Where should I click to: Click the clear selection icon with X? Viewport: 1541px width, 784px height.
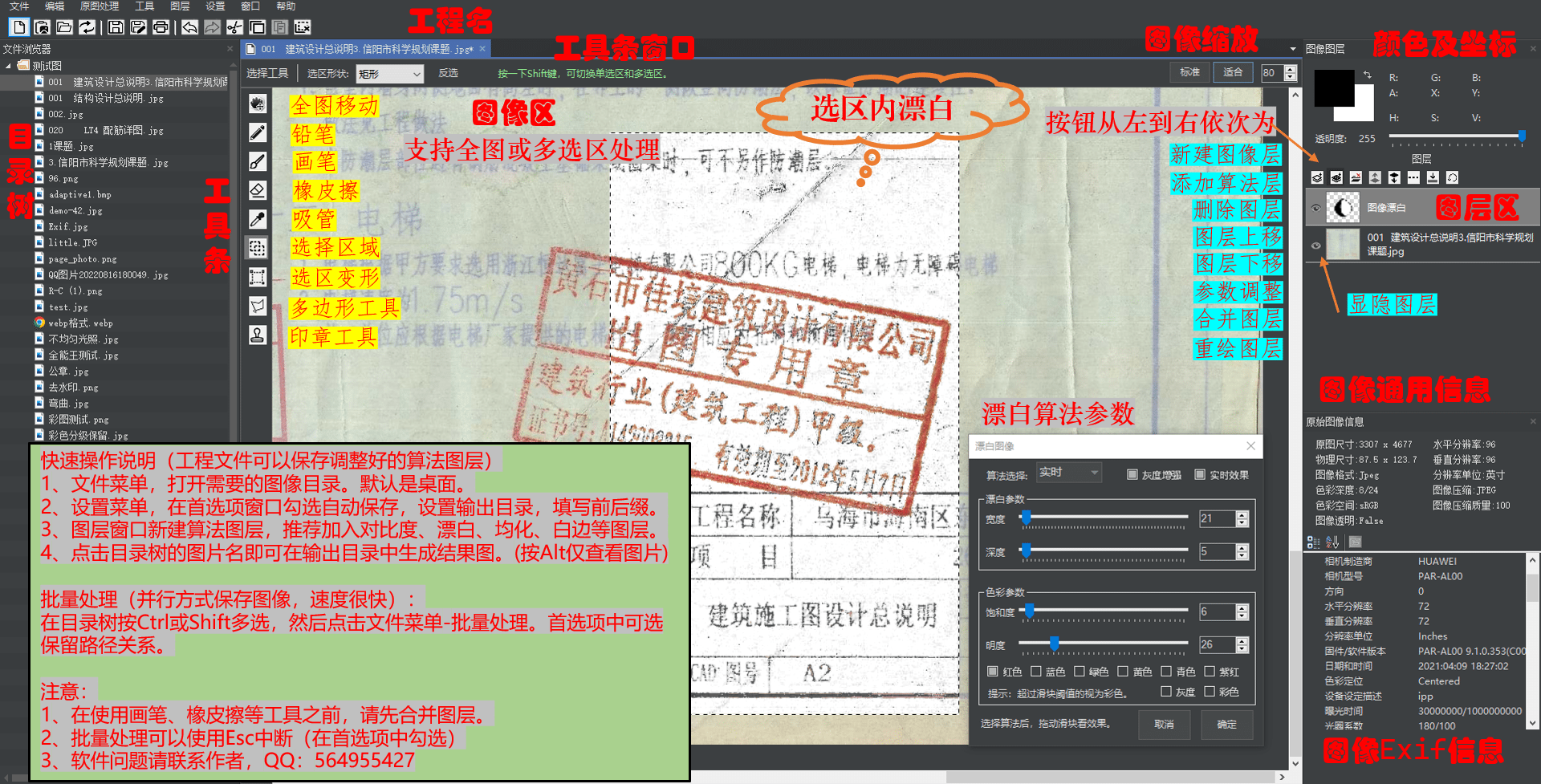tap(302, 27)
